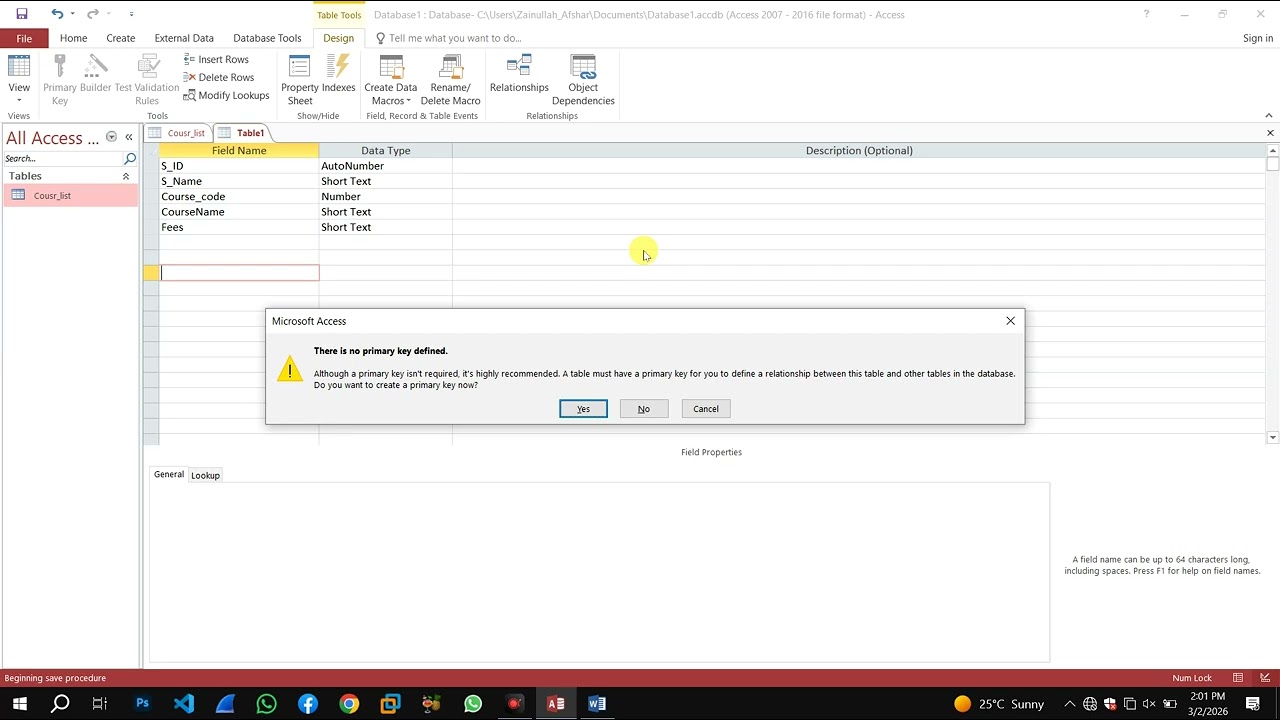The width and height of the screenshot is (1280, 720).
Task: Click the empty active field name cell
Action: [239, 273]
